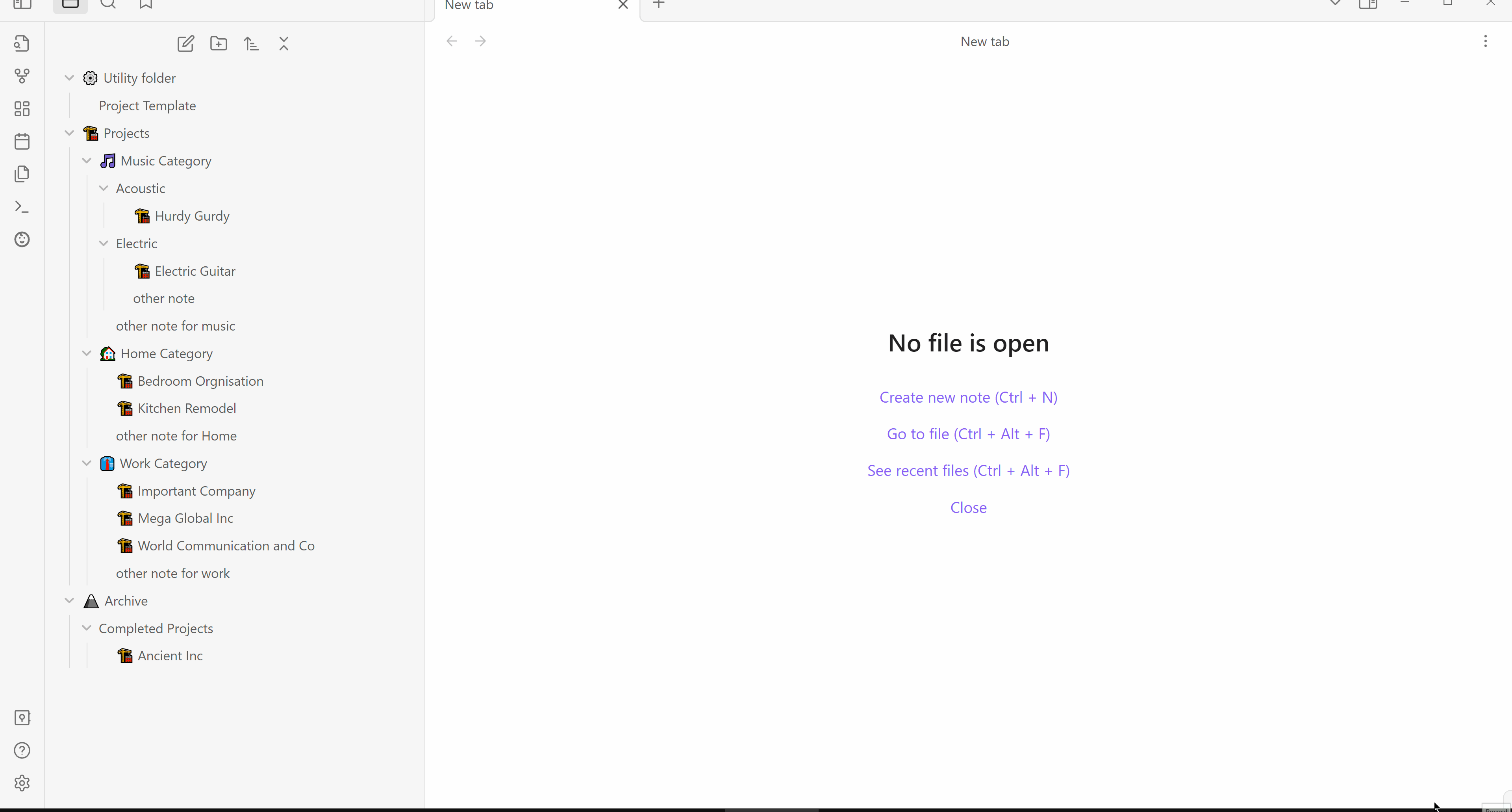
Task: Click See recent files link
Action: click(x=969, y=471)
